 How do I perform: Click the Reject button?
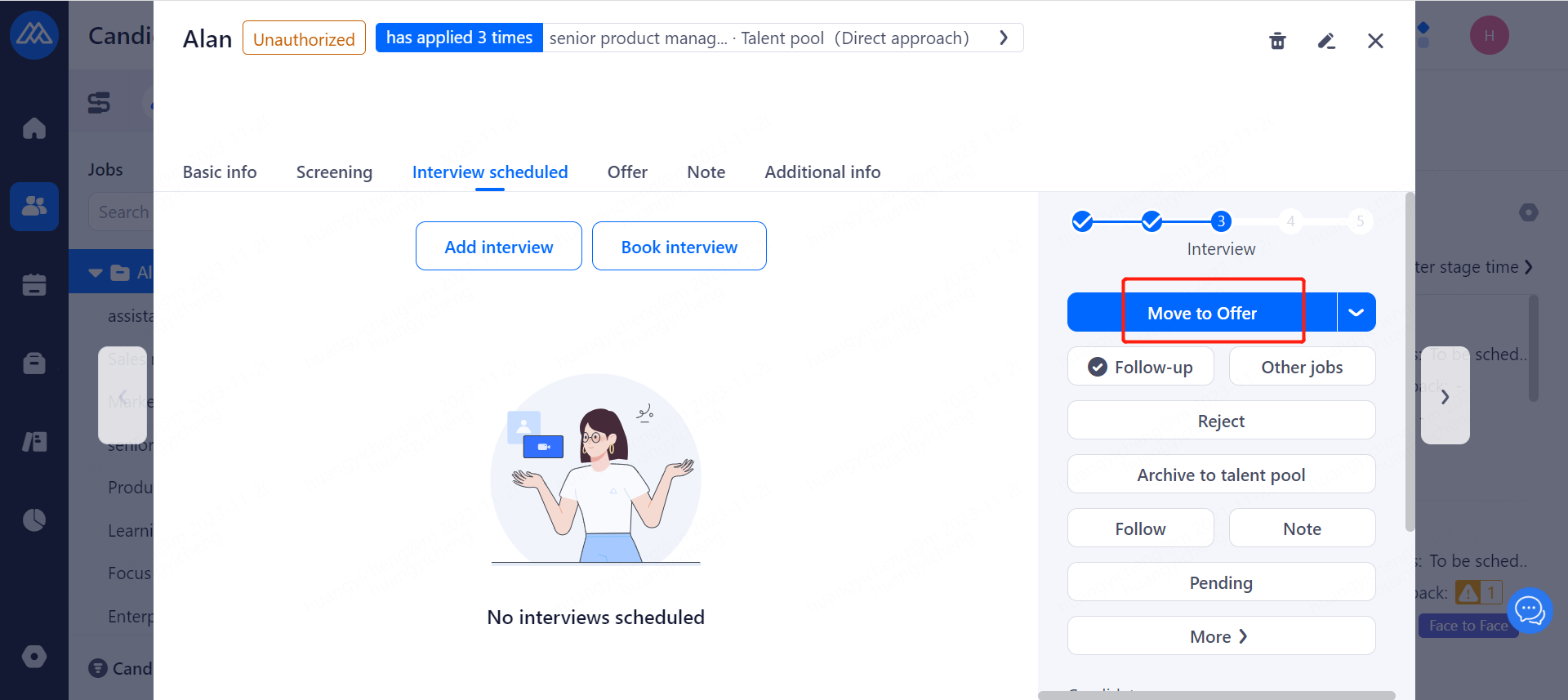pyautogui.click(x=1221, y=421)
